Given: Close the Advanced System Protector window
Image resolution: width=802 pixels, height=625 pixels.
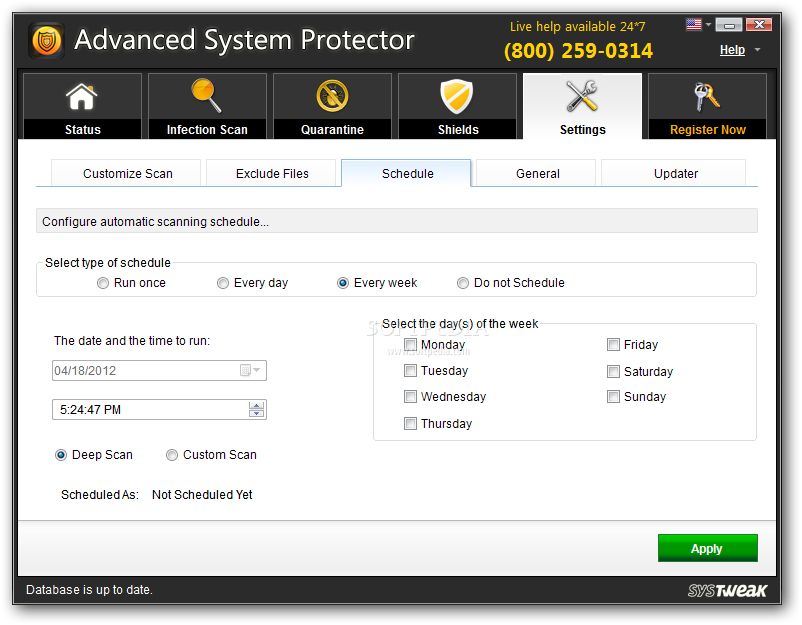Looking at the screenshot, I should pos(759,24).
